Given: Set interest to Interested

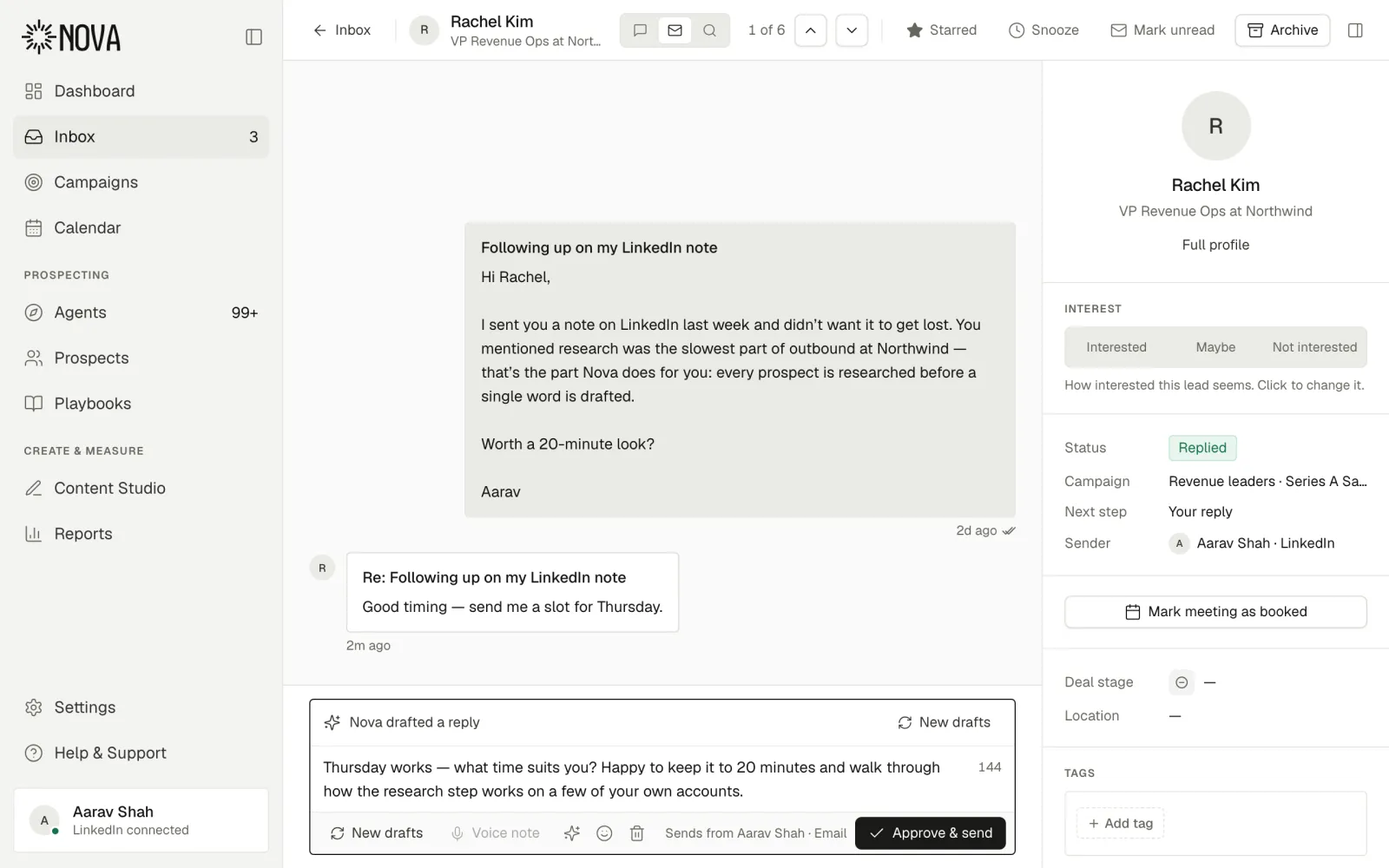Looking at the screenshot, I should [1116, 347].
